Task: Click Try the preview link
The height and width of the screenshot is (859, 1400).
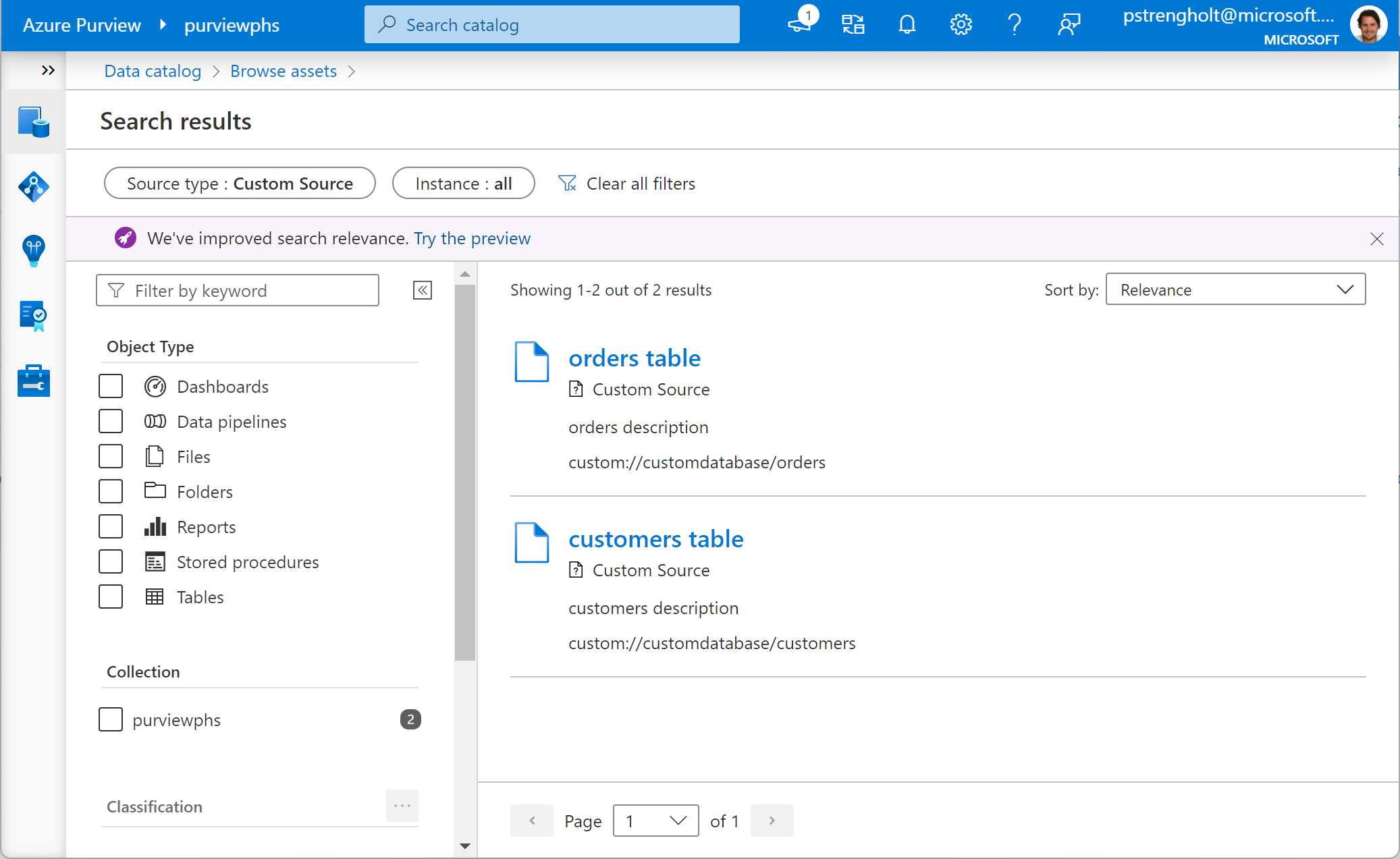Action: pyautogui.click(x=473, y=239)
